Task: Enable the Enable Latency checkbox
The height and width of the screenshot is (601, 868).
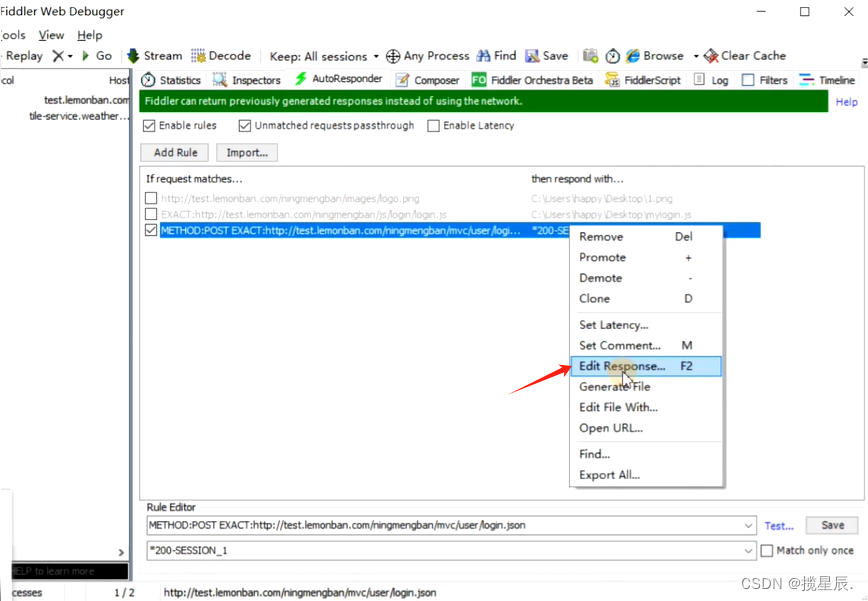Action: pyautogui.click(x=433, y=126)
